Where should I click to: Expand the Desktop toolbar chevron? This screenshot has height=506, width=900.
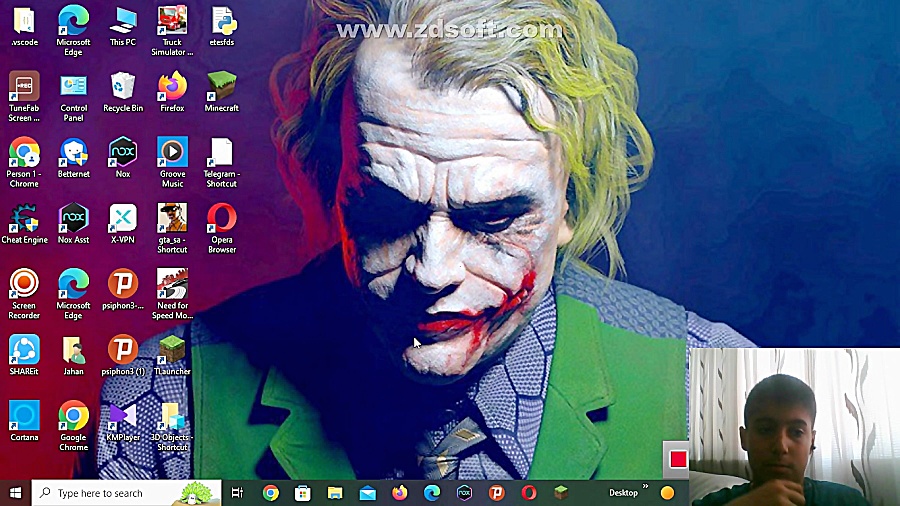point(646,486)
